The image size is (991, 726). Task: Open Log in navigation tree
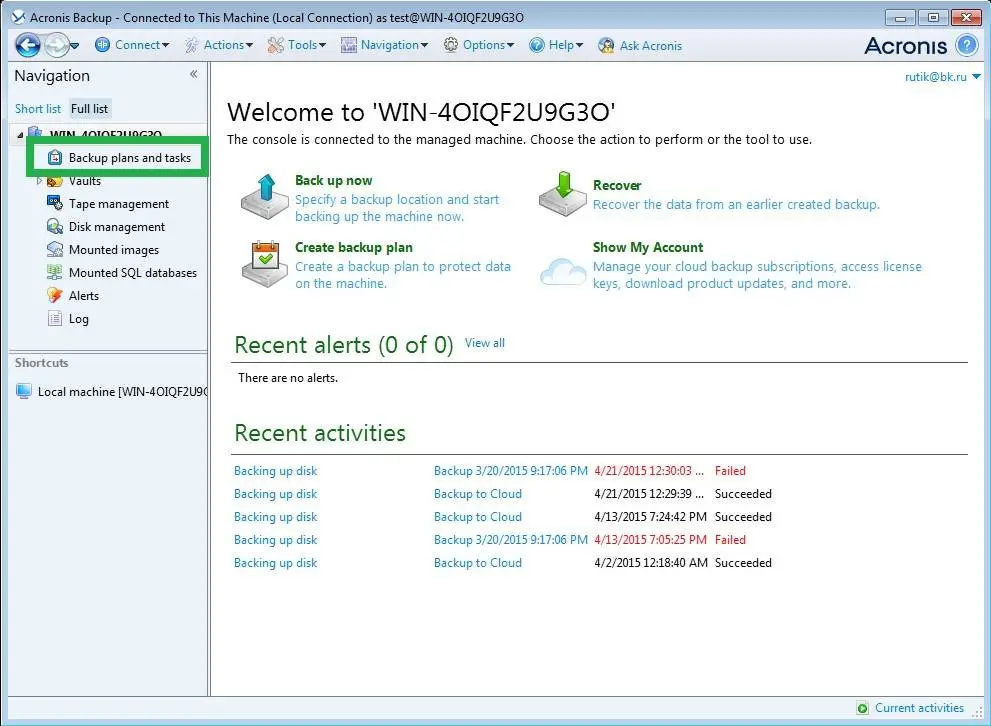pos(78,318)
